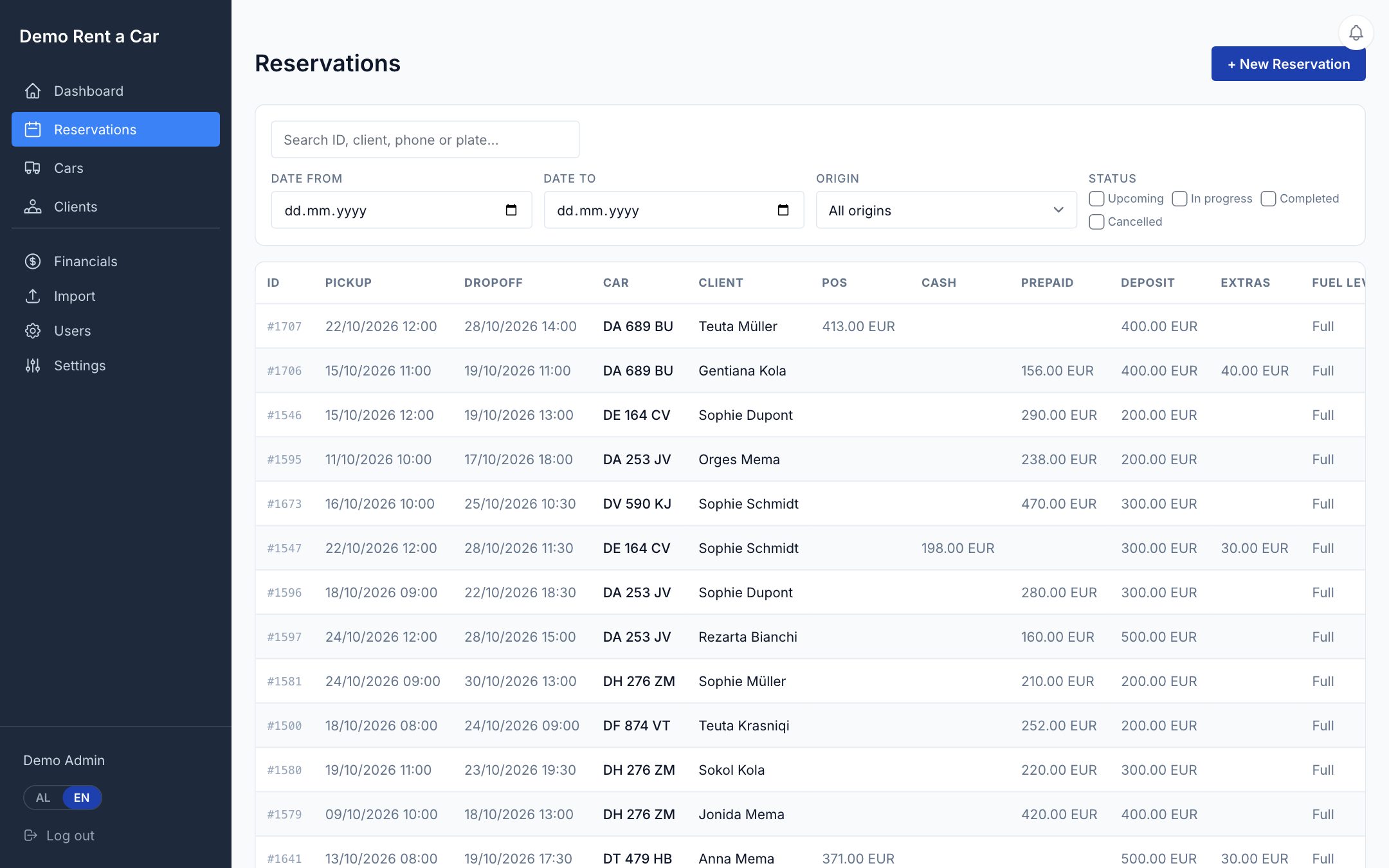The width and height of the screenshot is (1389, 868).
Task: Click the Clients people icon
Action: tap(33, 206)
